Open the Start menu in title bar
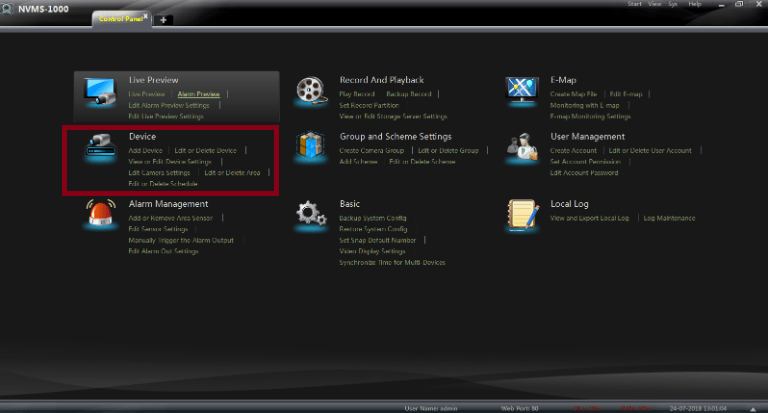This screenshot has width=768, height=413. 634,4
